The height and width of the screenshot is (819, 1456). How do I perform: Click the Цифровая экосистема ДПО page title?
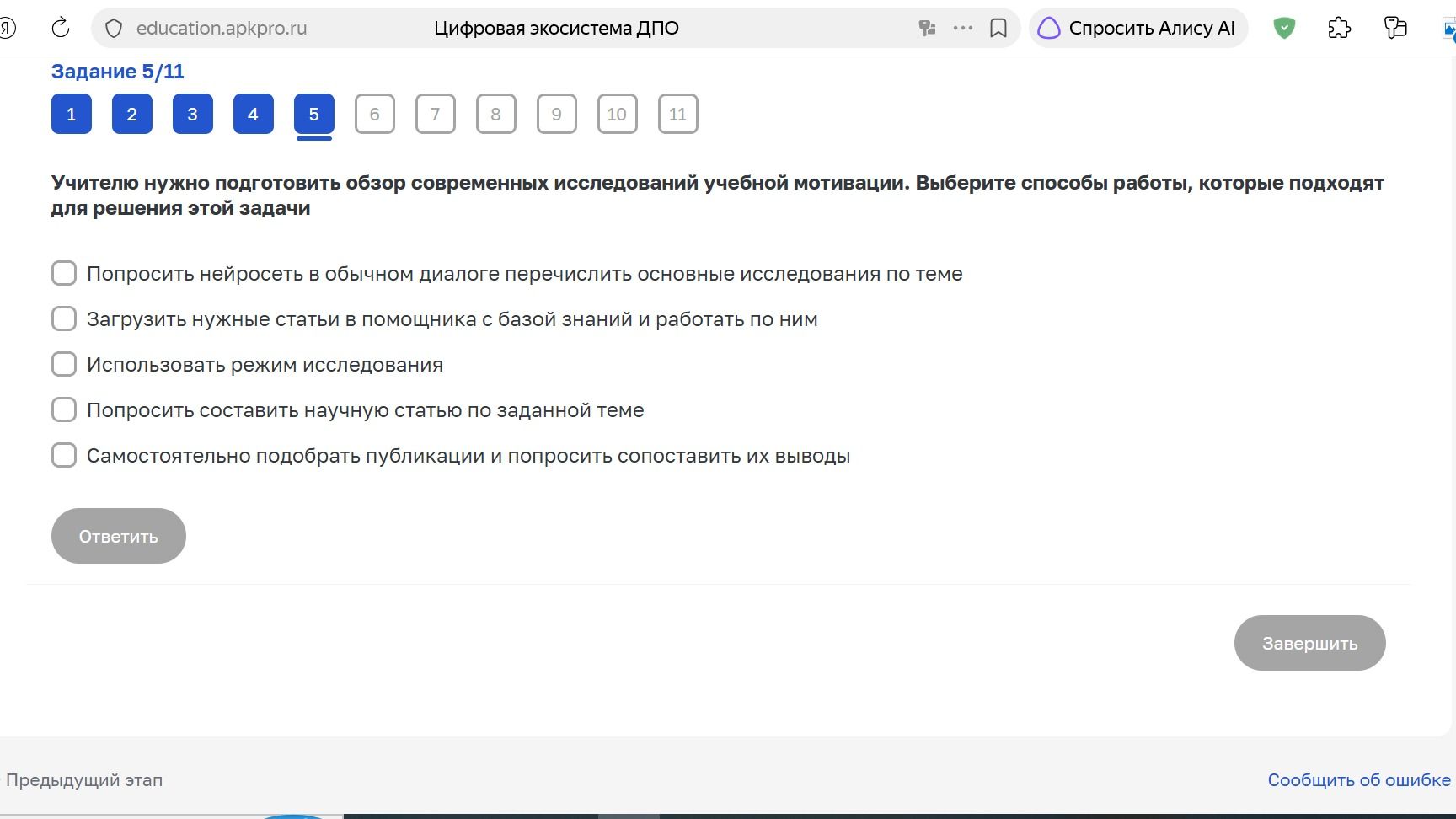(556, 29)
